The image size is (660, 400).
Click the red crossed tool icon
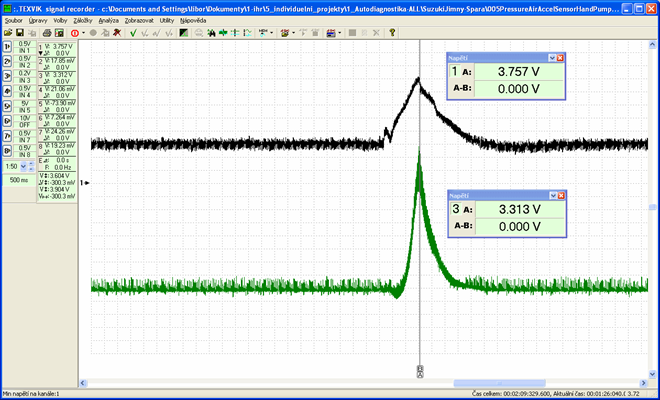[117, 33]
